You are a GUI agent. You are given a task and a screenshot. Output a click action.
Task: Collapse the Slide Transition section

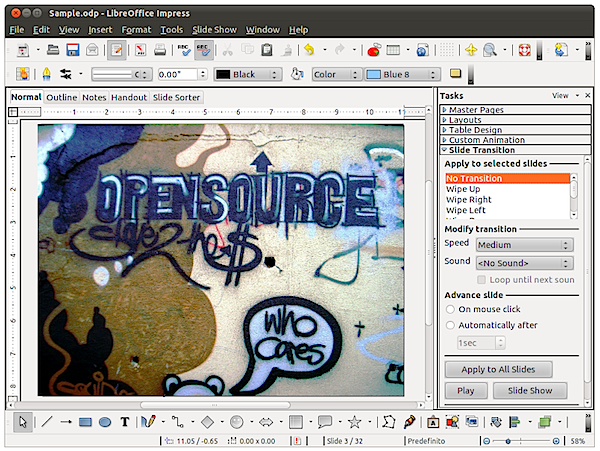(x=515, y=150)
